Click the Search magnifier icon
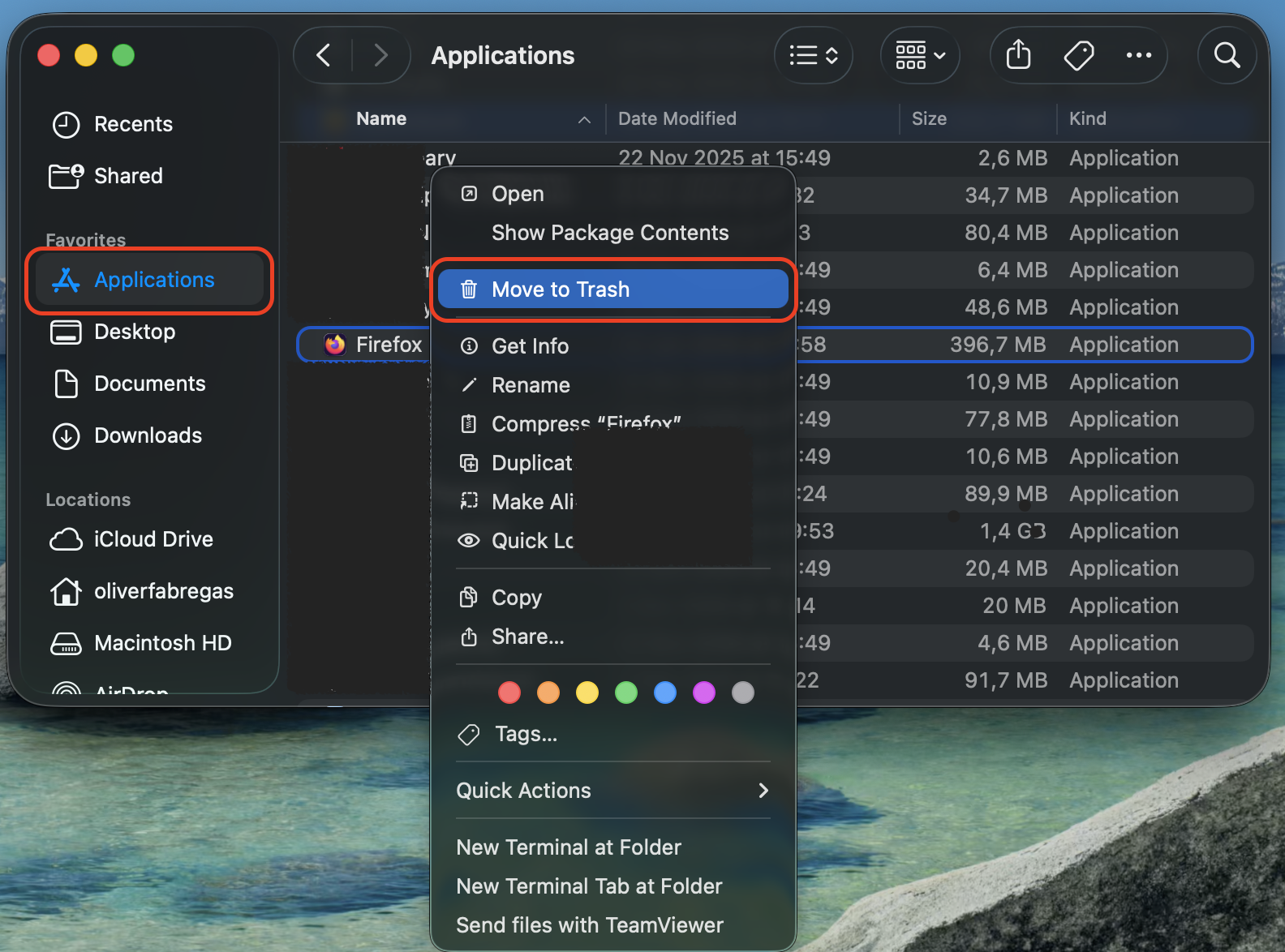The height and width of the screenshot is (952, 1285). point(1227,55)
